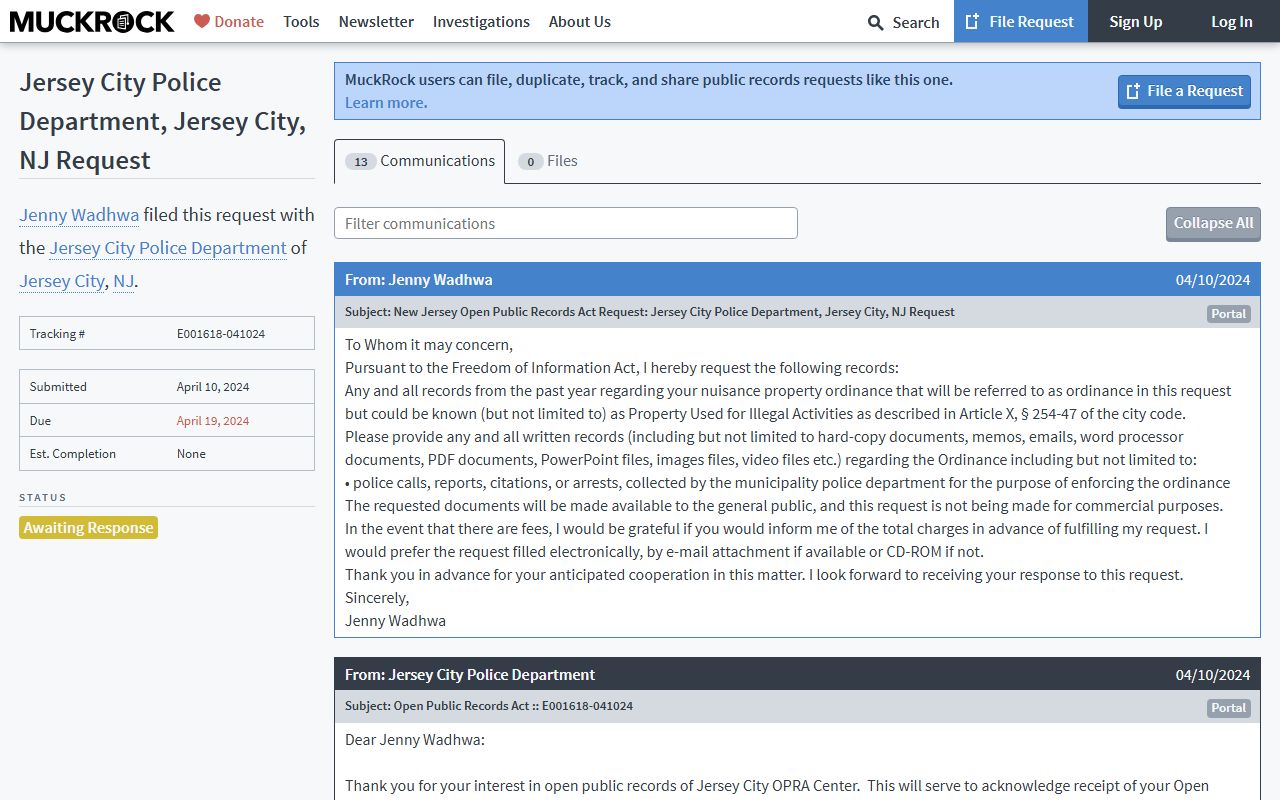Select tracking number E001618-041024
Viewport: 1280px width, 800px height.
(221, 334)
